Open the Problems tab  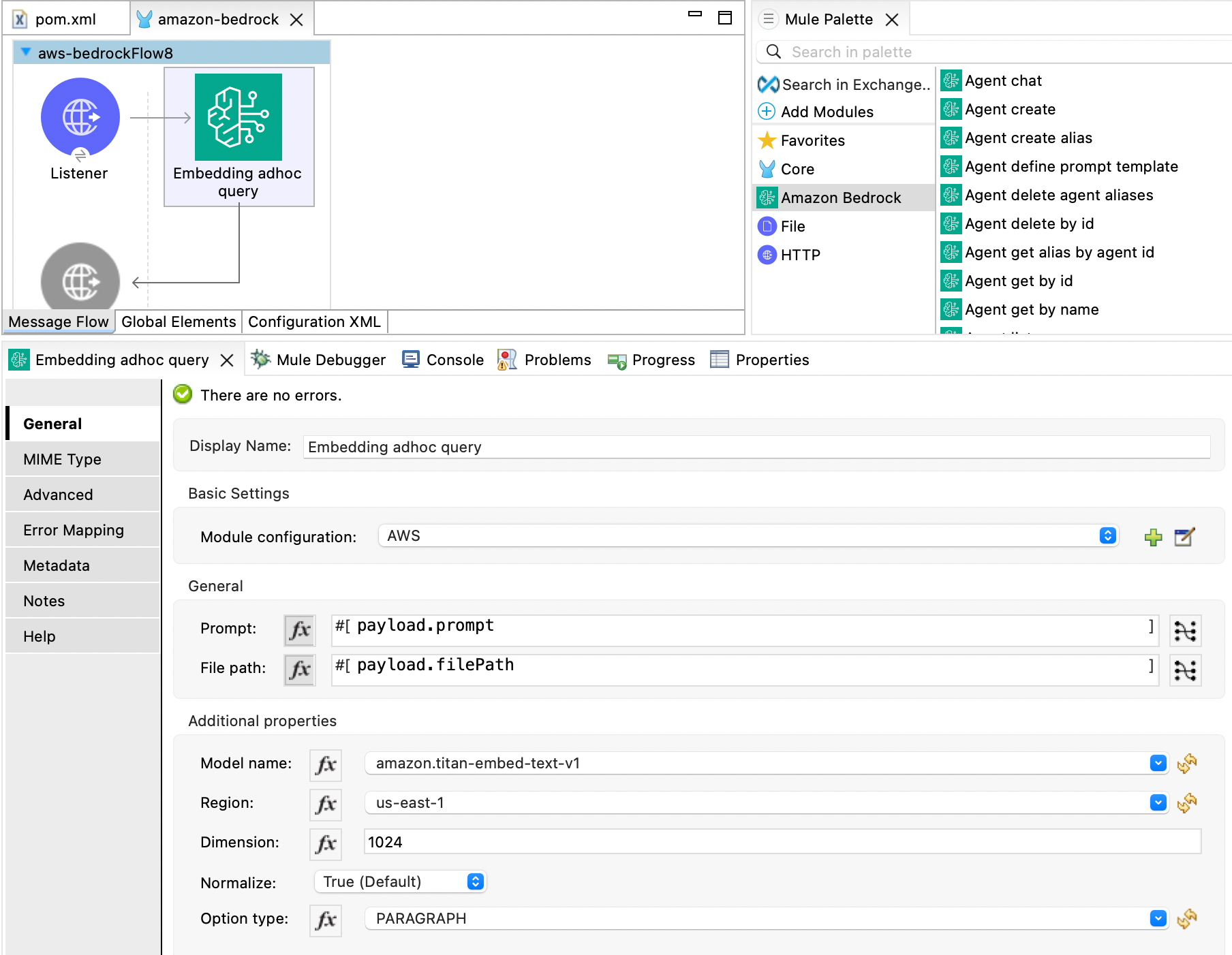coord(544,360)
